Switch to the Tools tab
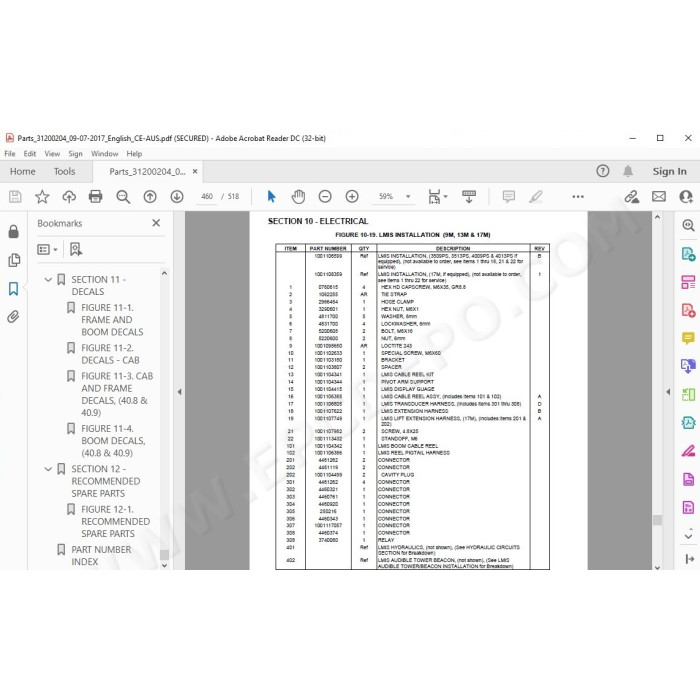This screenshot has height=700, width=700. [64, 171]
